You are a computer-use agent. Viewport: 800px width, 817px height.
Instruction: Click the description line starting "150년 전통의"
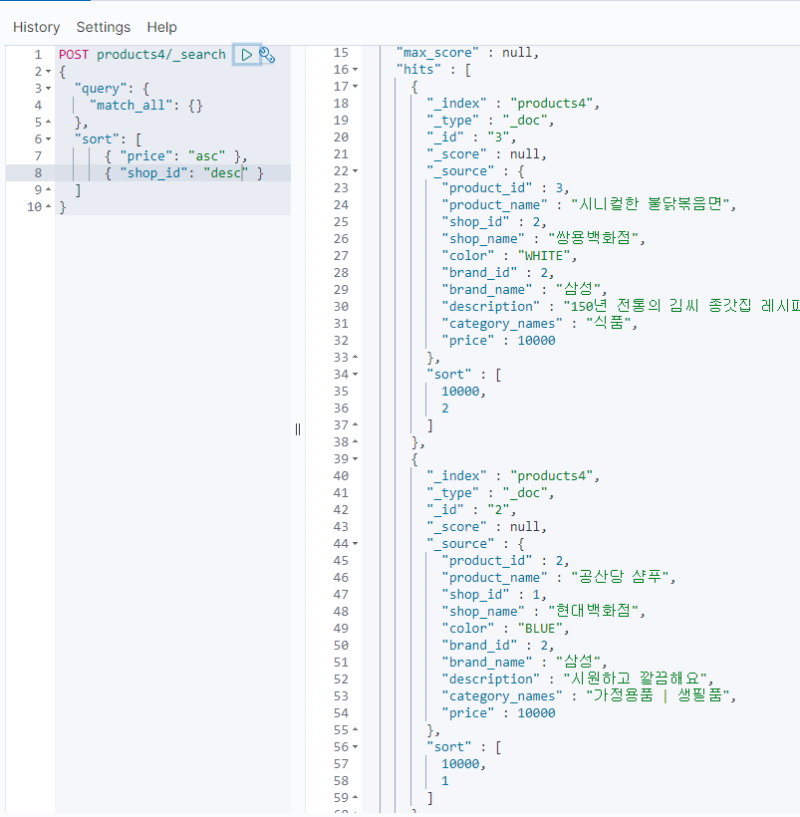coord(621,306)
